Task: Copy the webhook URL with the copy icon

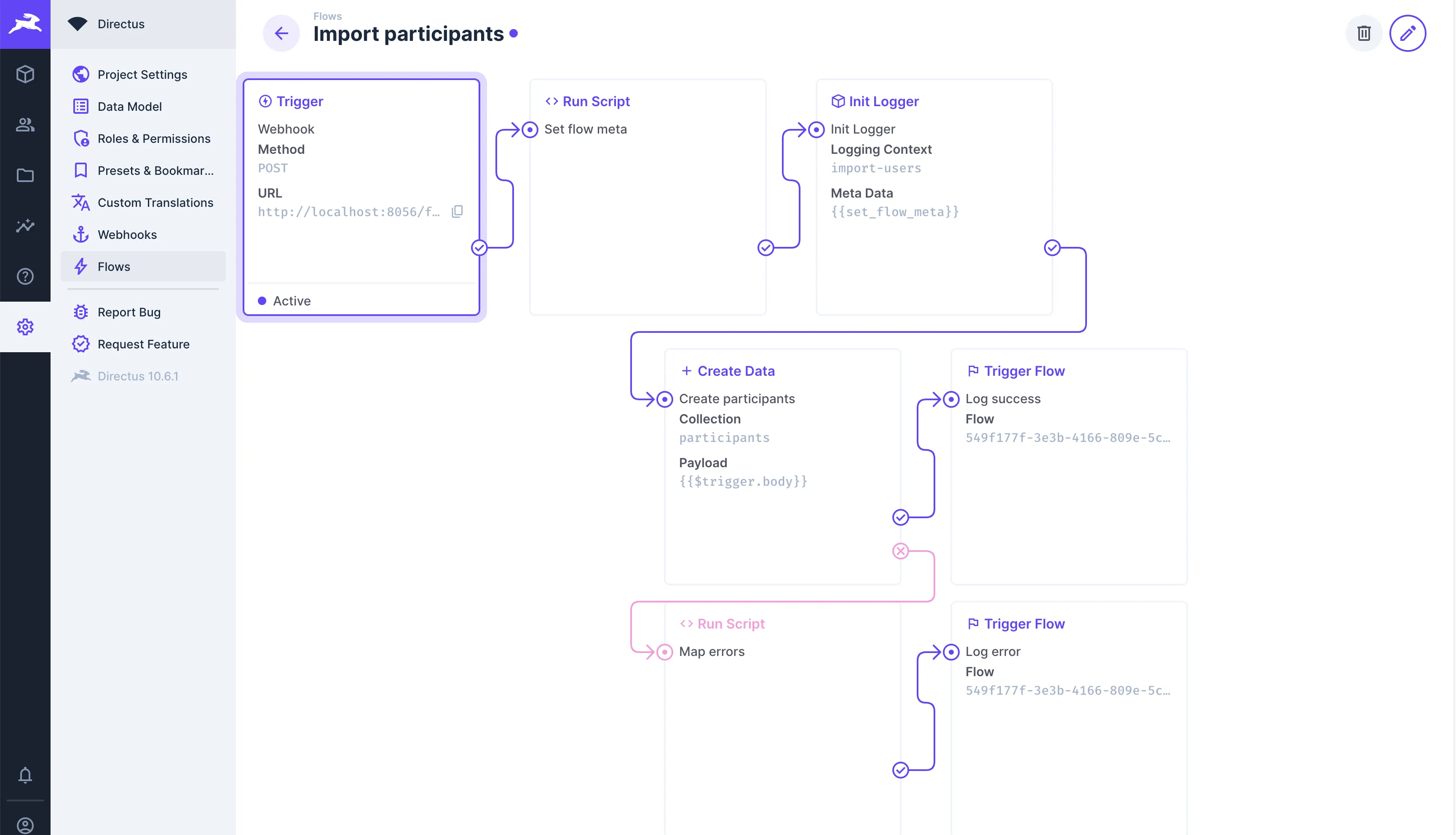Action: 457,211
